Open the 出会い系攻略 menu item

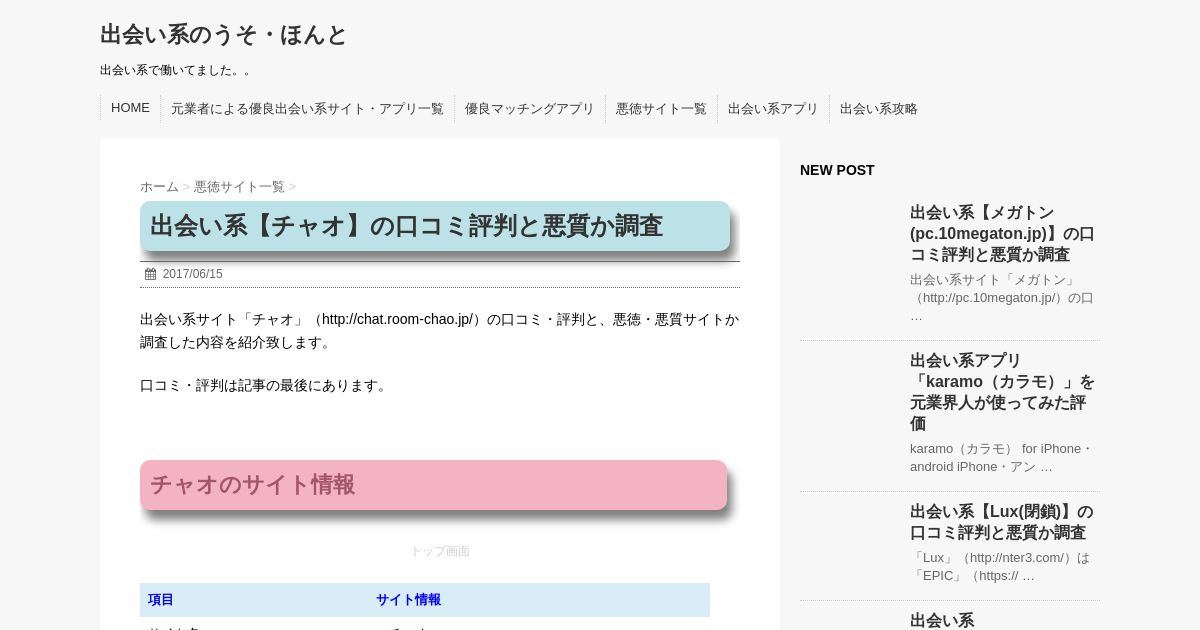click(x=878, y=109)
